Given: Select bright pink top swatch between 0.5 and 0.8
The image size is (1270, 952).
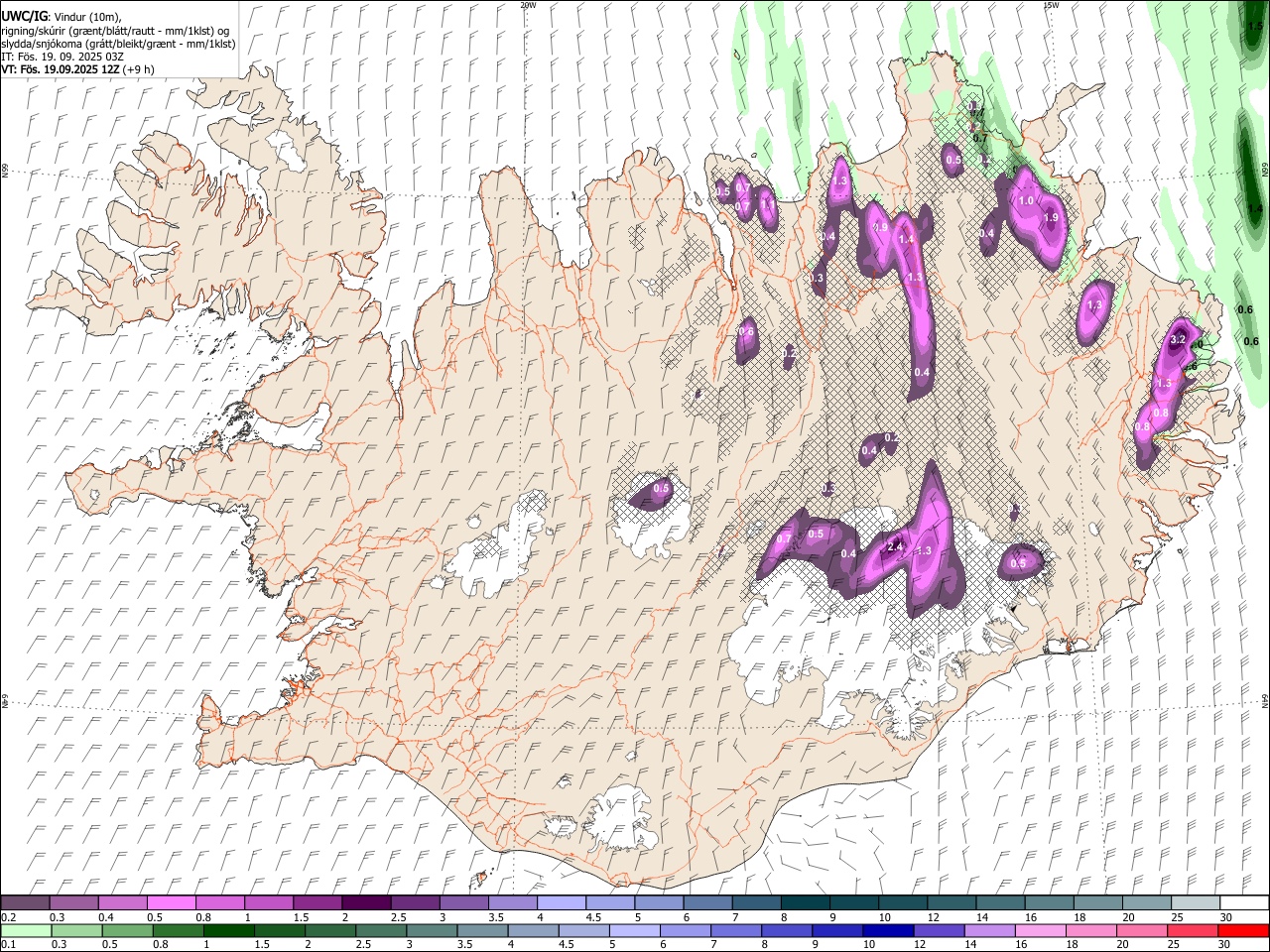Looking at the screenshot, I should [x=171, y=902].
